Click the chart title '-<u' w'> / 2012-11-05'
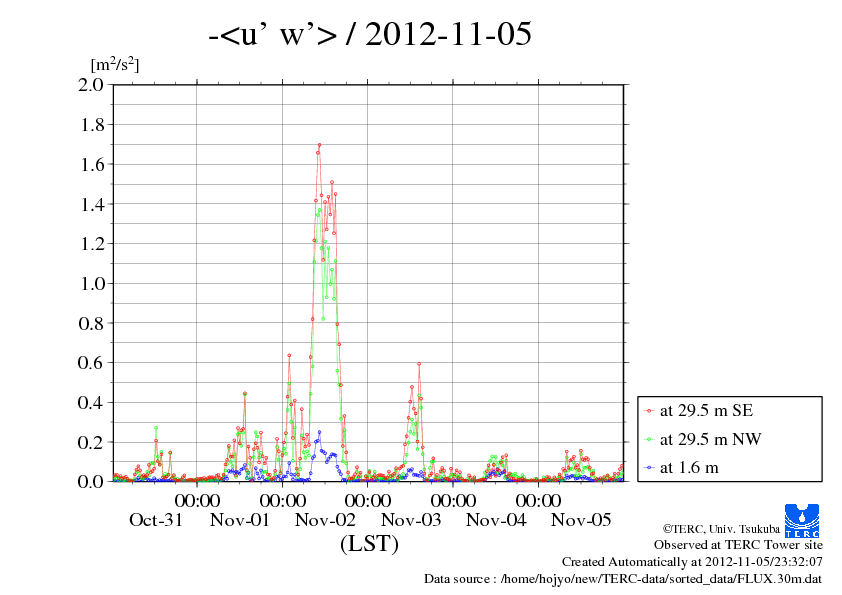 pos(370,34)
